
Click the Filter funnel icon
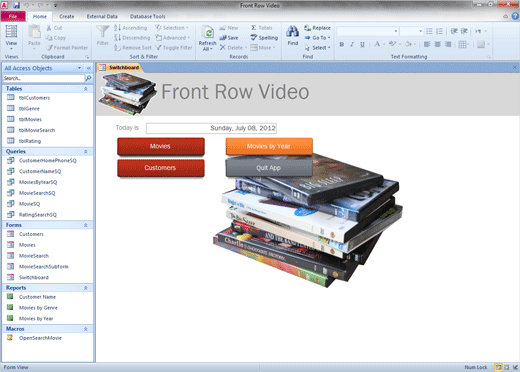click(102, 32)
